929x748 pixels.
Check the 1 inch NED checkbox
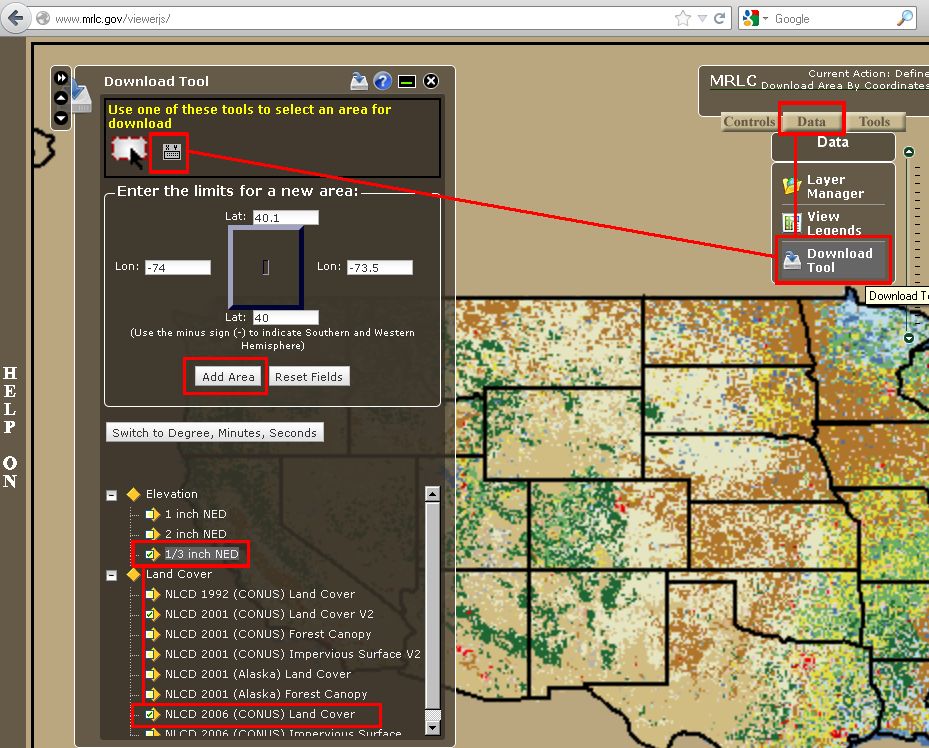[x=150, y=514]
